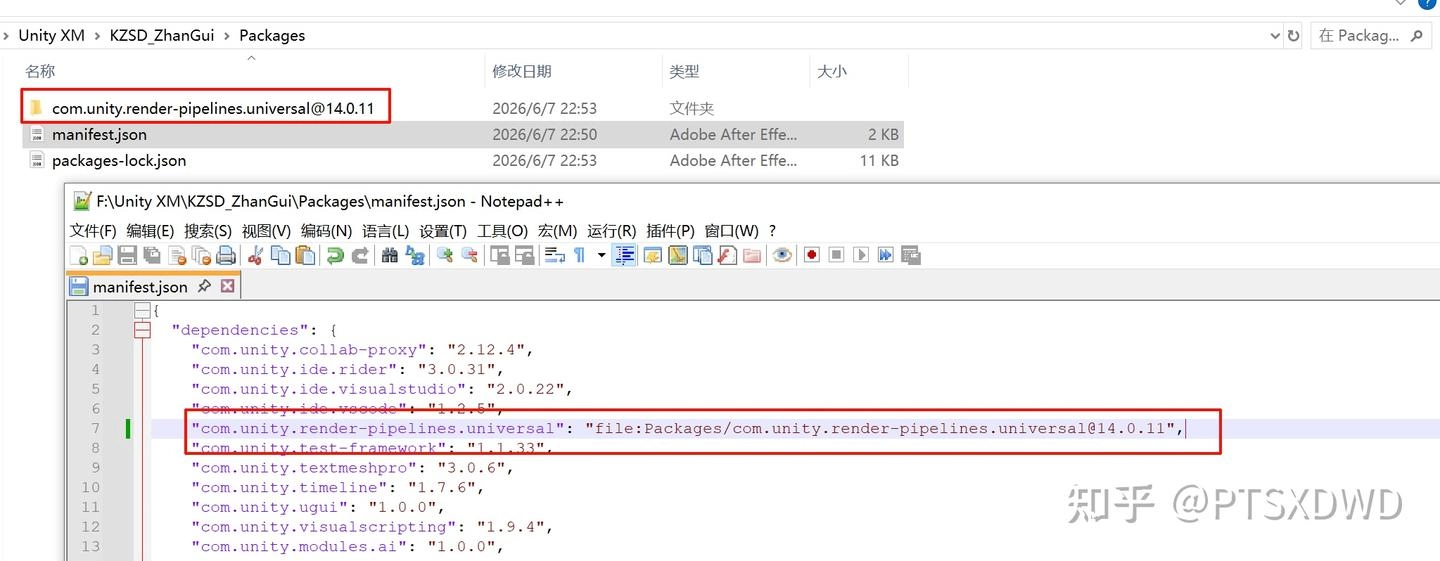Open Find with binoculars icon
This screenshot has width=1440, height=561.
pos(389,255)
